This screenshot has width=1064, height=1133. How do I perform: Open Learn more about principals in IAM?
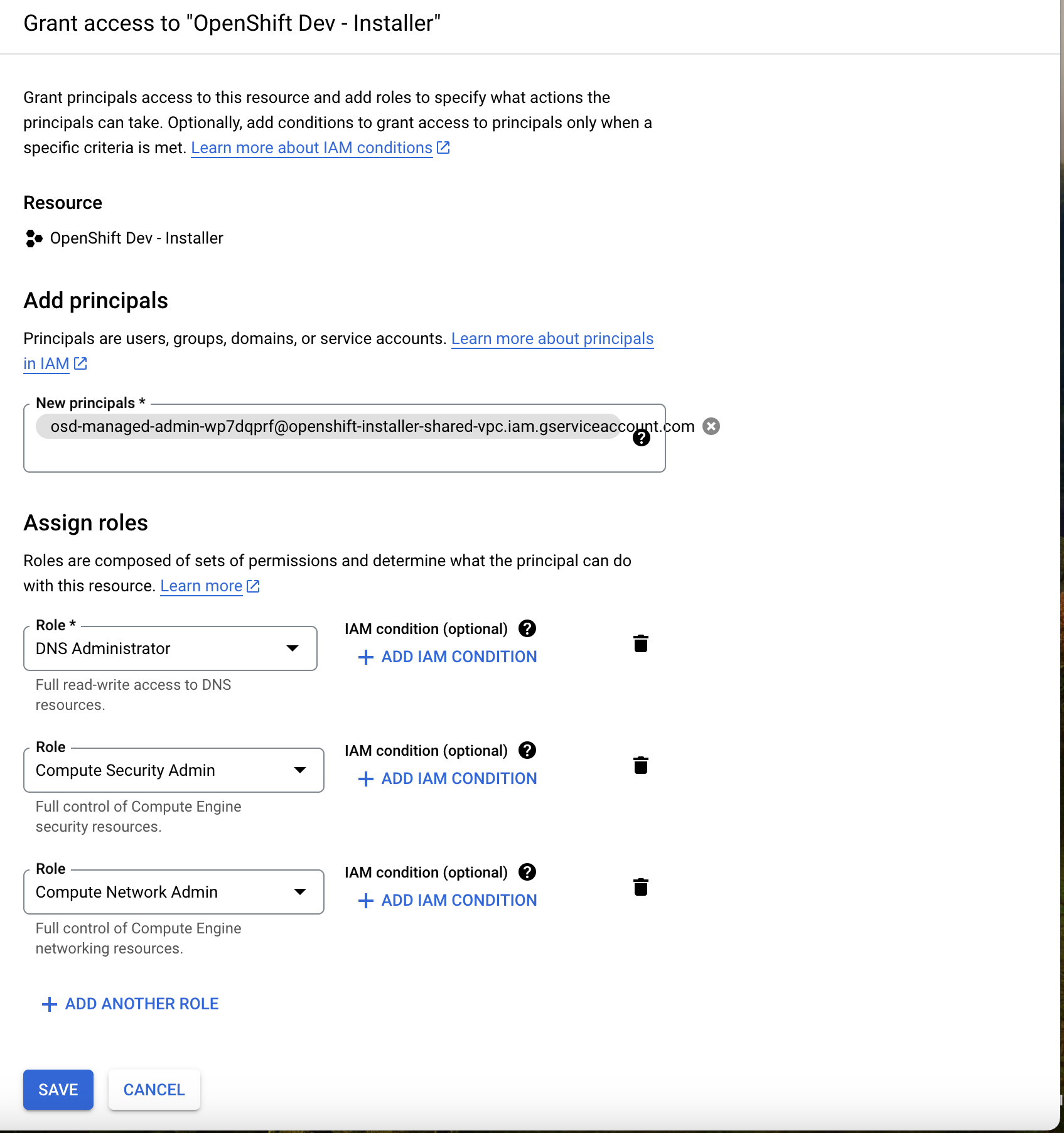[552, 338]
